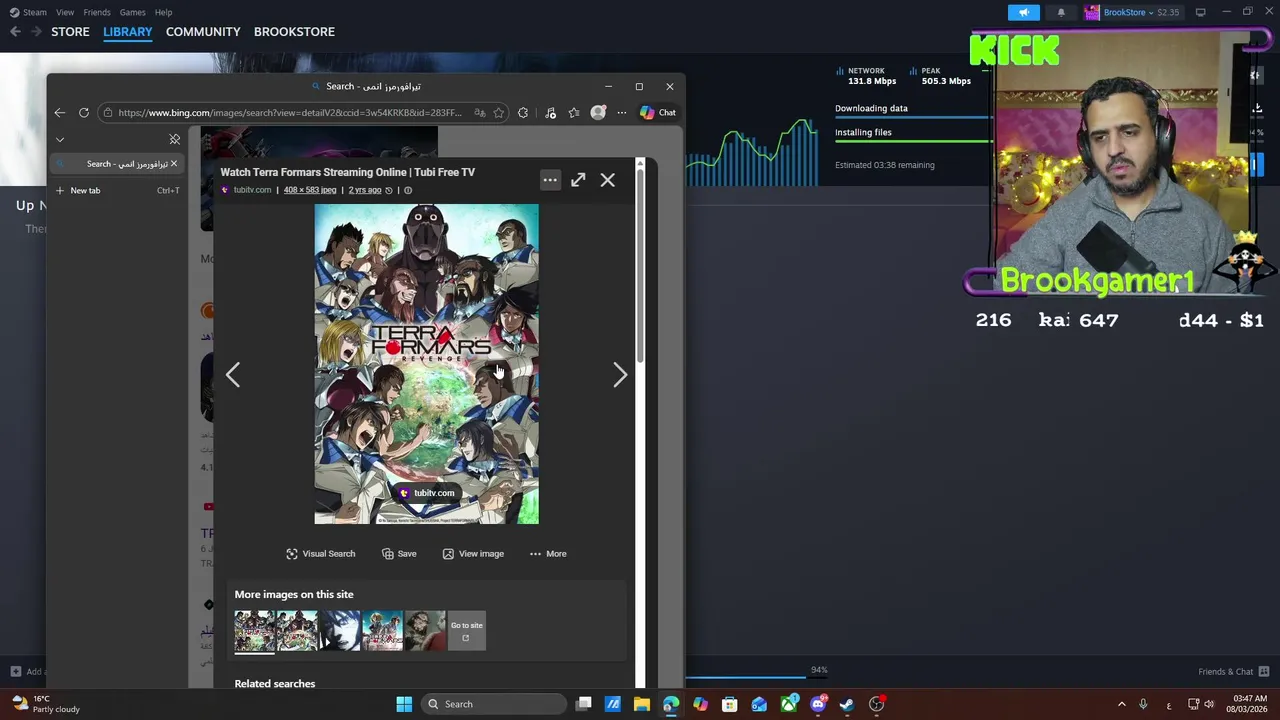The width and height of the screenshot is (1280, 720).
Task: Open the image detail three-dots menu
Action: click(550, 180)
